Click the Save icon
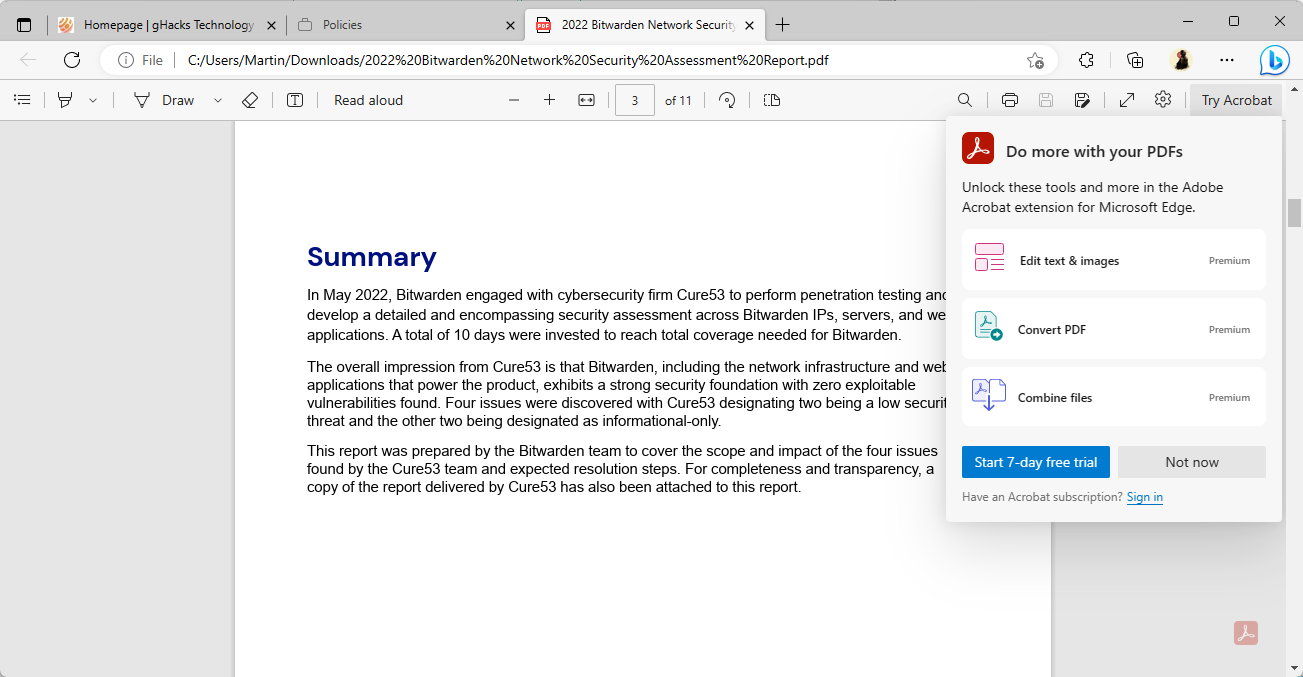Viewport: 1303px width, 677px height. pos(1046,100)
